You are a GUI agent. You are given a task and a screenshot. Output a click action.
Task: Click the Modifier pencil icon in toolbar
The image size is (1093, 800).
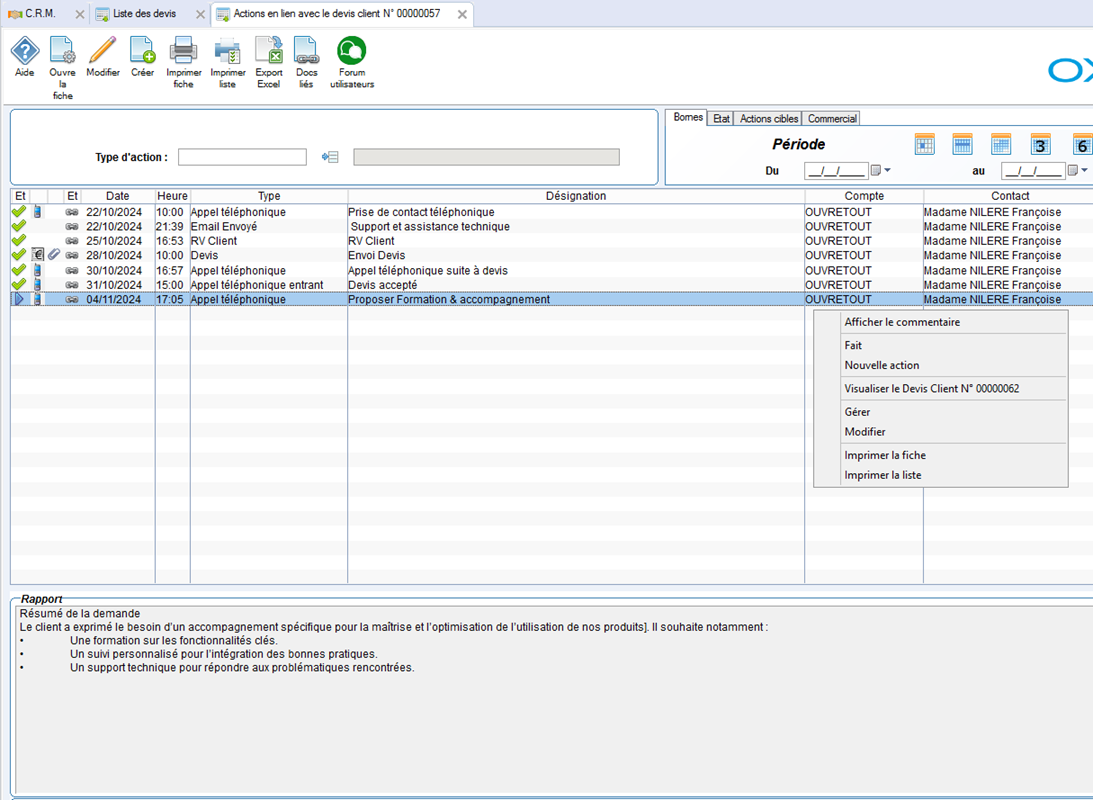(x=102, y=51)
